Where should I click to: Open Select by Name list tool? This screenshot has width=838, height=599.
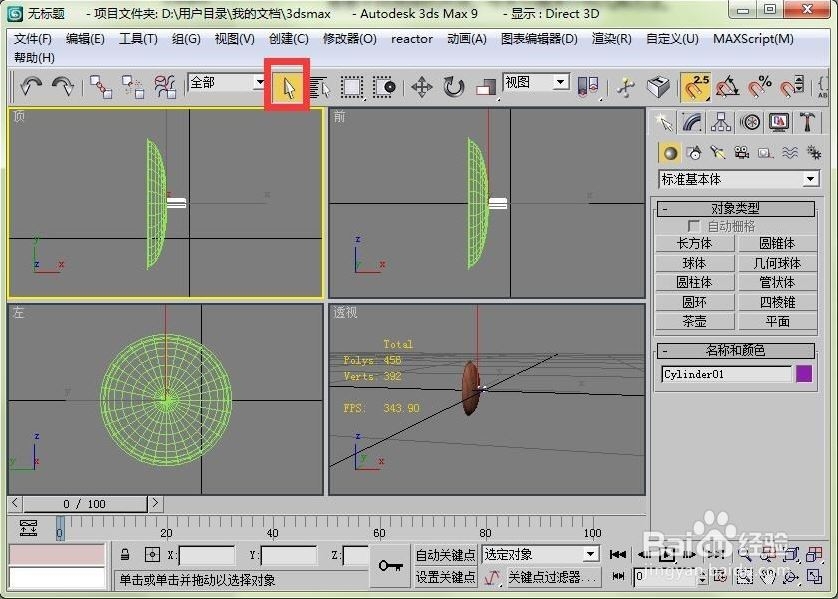(320, 87)
